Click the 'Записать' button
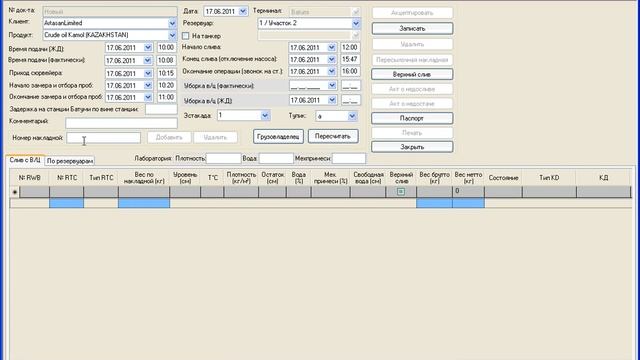The width and height of the screenshot is (640, 360). pyautogui.click(x=412, y=29)
